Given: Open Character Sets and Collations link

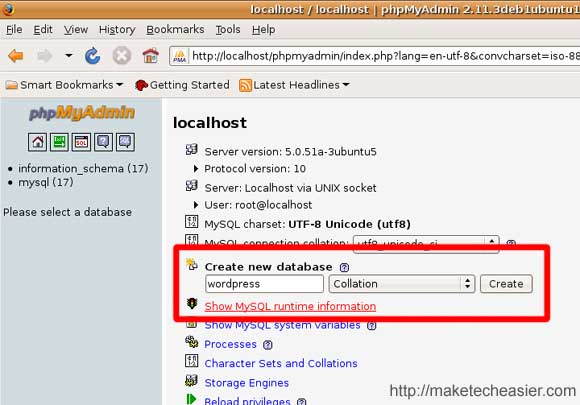Looking at the screenshot, I should coord(281,364).
